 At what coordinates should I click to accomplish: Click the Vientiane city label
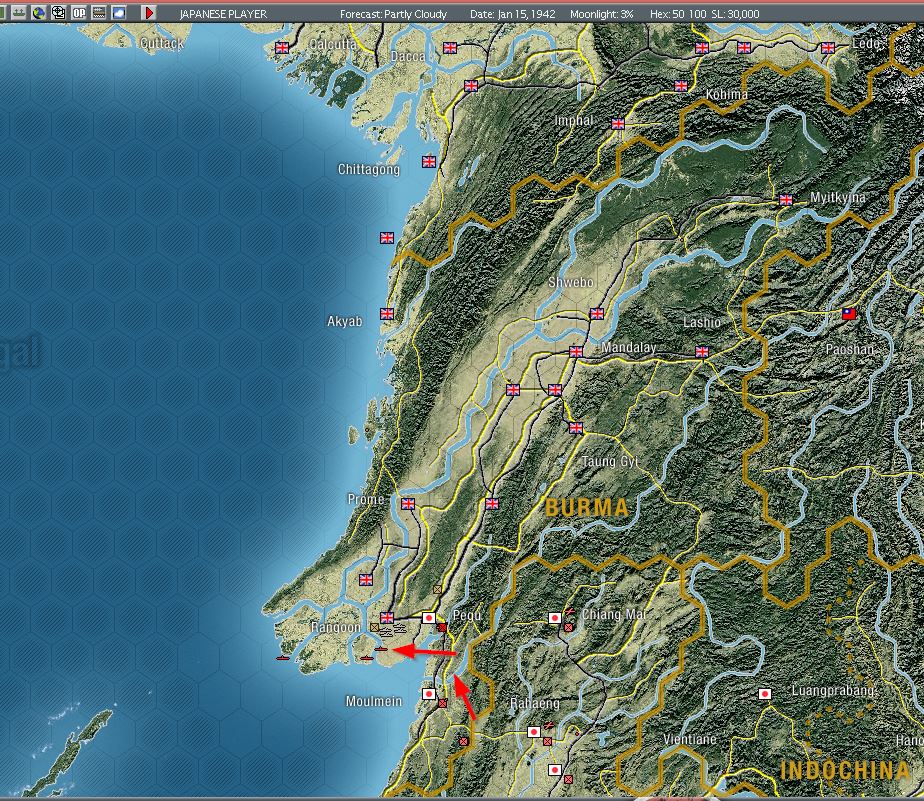coord(690,739)
